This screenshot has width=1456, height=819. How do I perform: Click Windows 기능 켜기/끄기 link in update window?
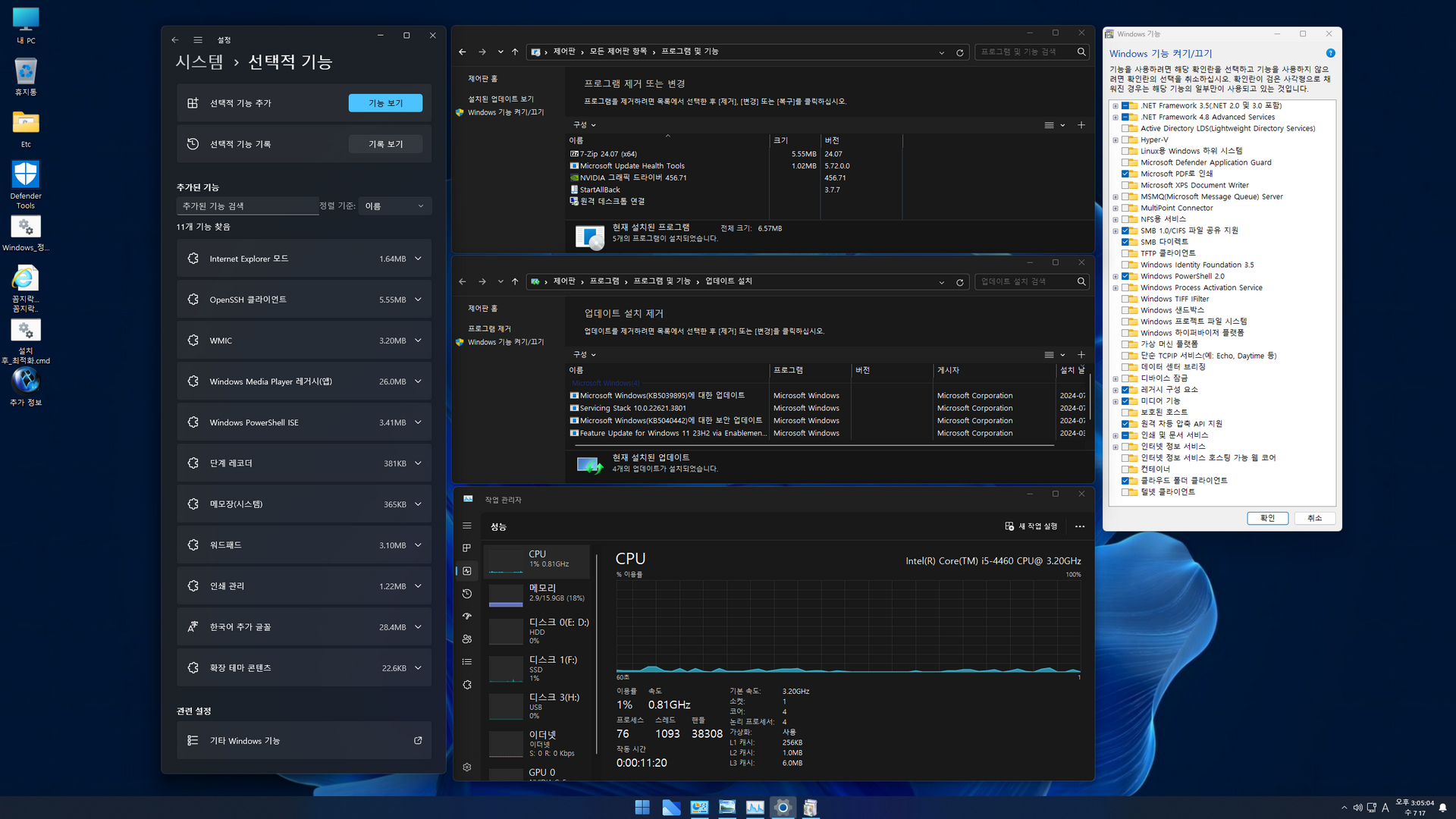click(506, 342)
